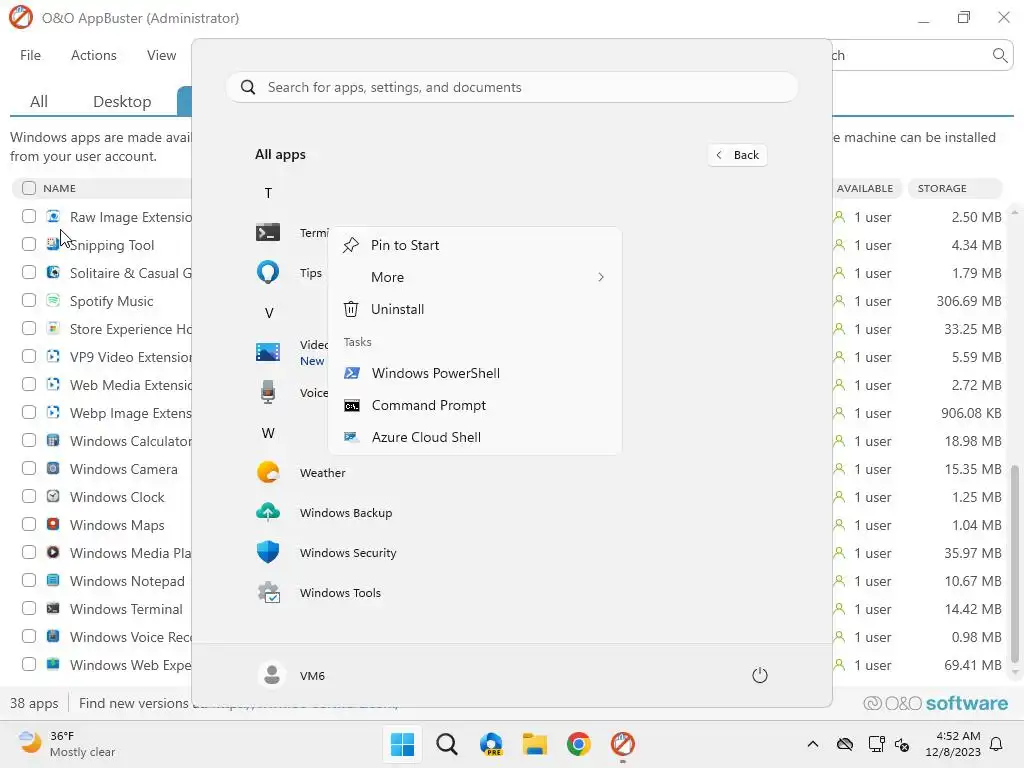1024x768 pixels.
Task: Click the Azure Cloud Shell task icon
Action: pos(352,437)
